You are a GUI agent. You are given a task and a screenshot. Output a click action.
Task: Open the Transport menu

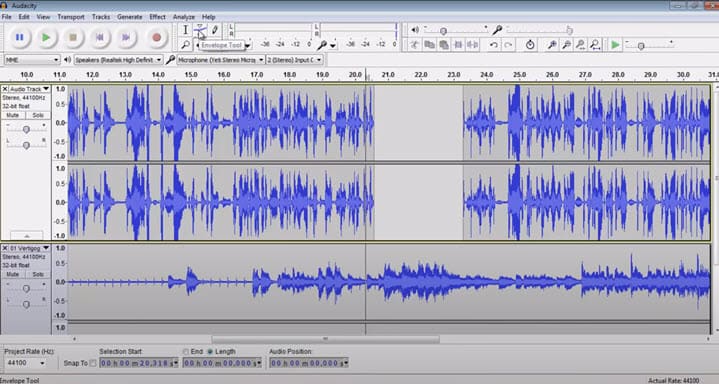(71, 17)
